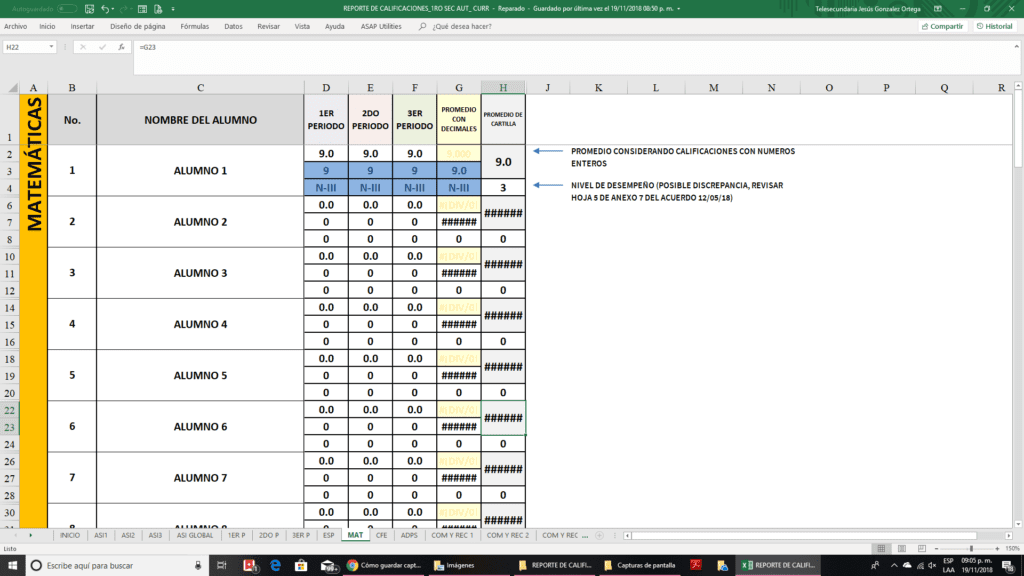Open Customize Quick Access Toolbar dropdown

tap(172, 8)
